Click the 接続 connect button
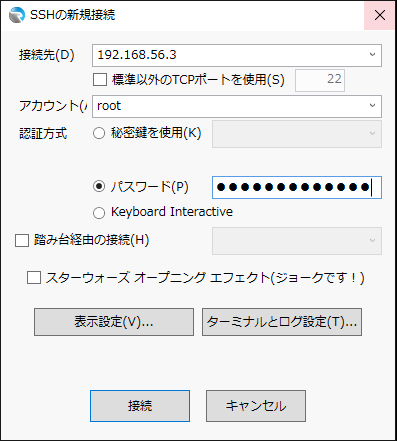Viewport: 397px width, 441px height. 140,406
